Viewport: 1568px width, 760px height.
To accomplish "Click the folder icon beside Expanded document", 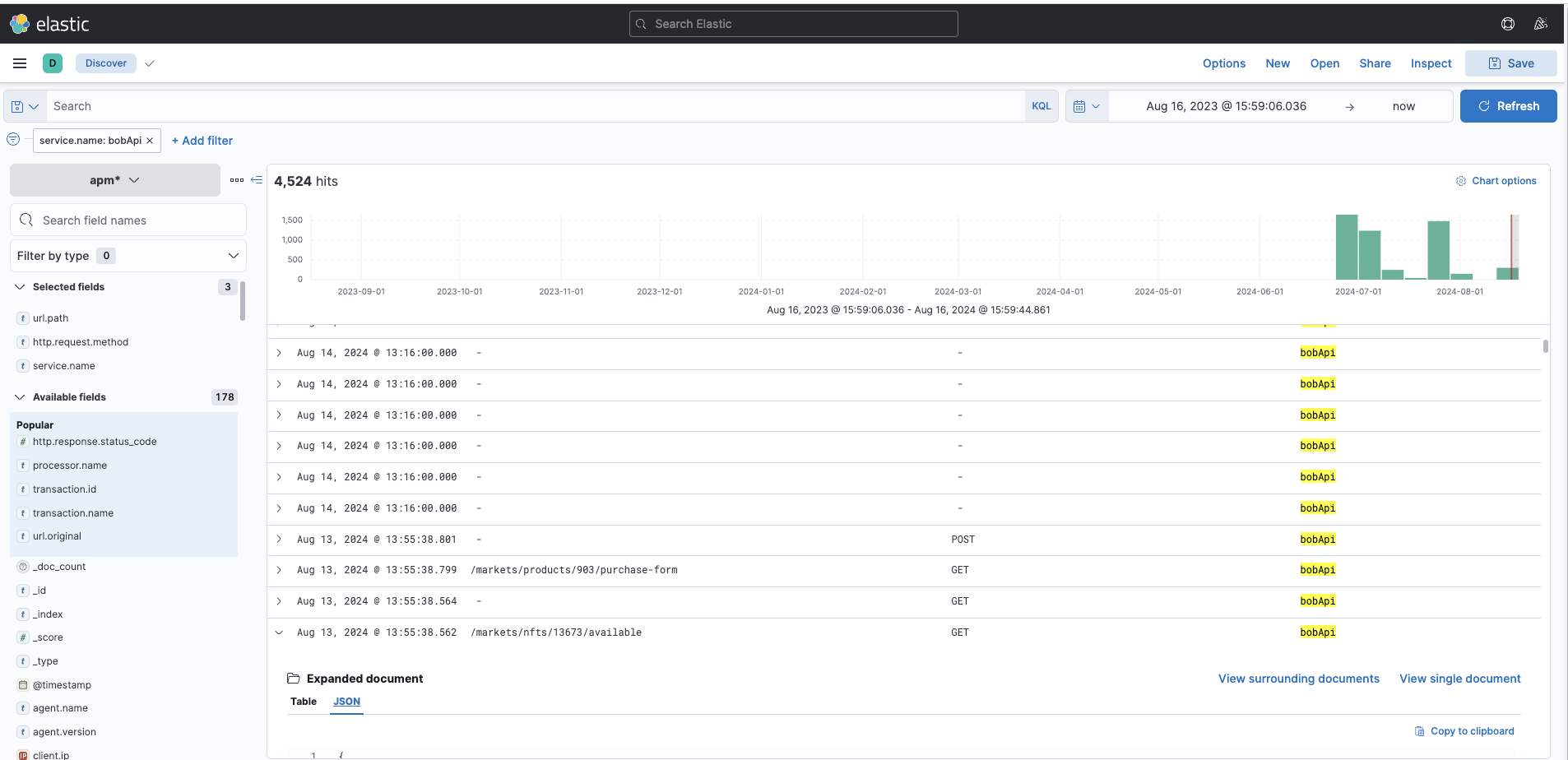I will click(293, 679).
